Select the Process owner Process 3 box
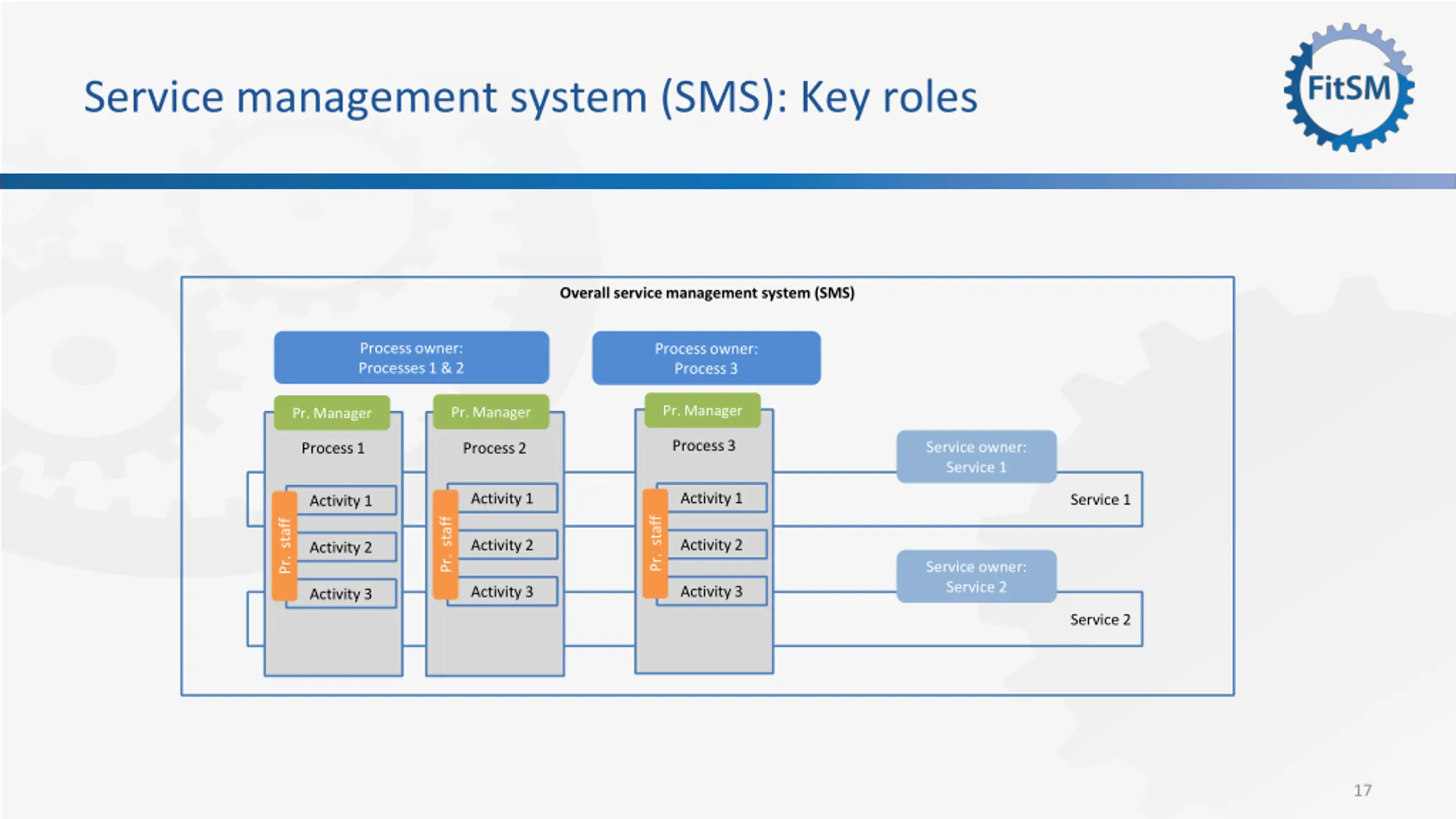1456x819 pixels. pos(706,358)
